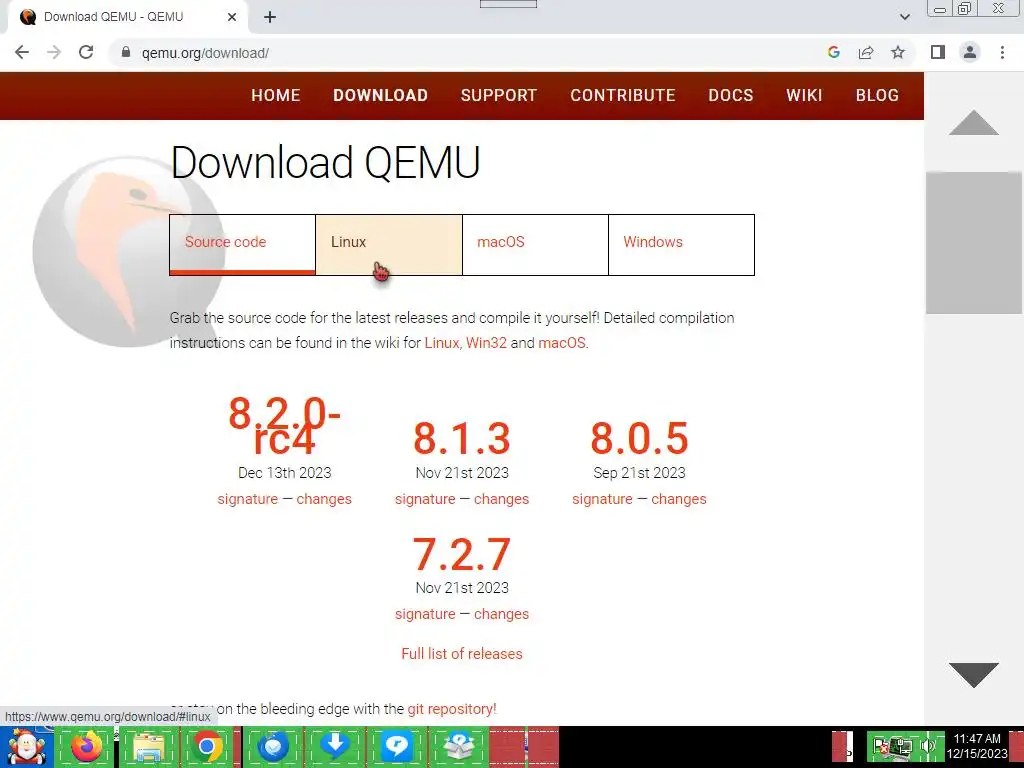The image size is (1024, 768).
Task: Click the scrollbar down arrow
Action: coord(974,675)
